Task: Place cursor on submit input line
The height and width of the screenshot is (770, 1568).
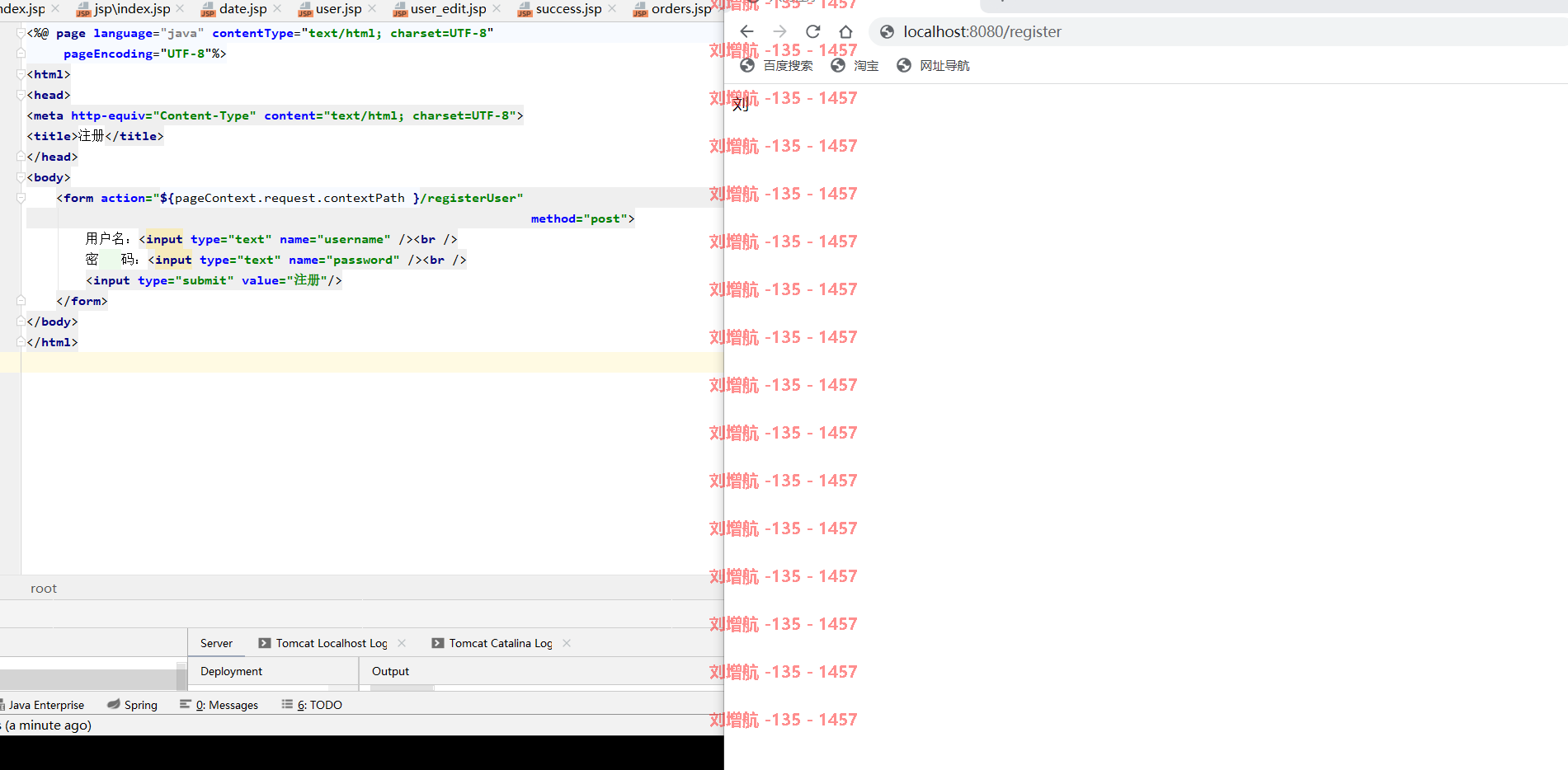Action: click(x=214, y=280)
